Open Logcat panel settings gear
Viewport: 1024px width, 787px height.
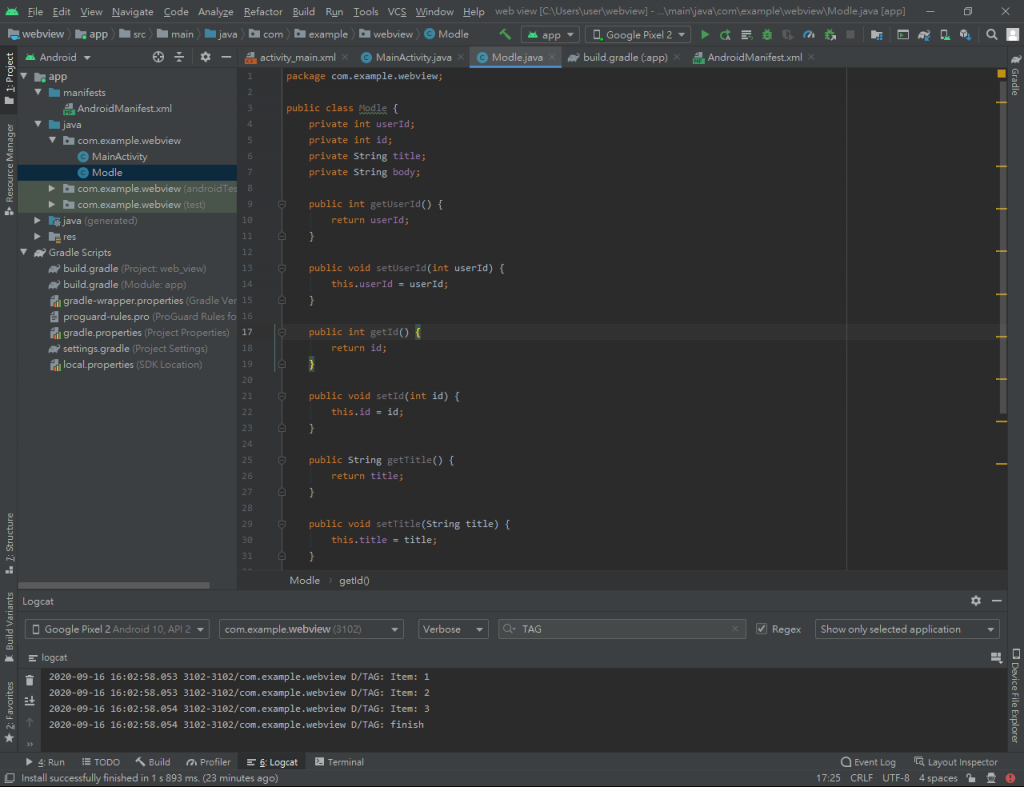click(976, 600)
